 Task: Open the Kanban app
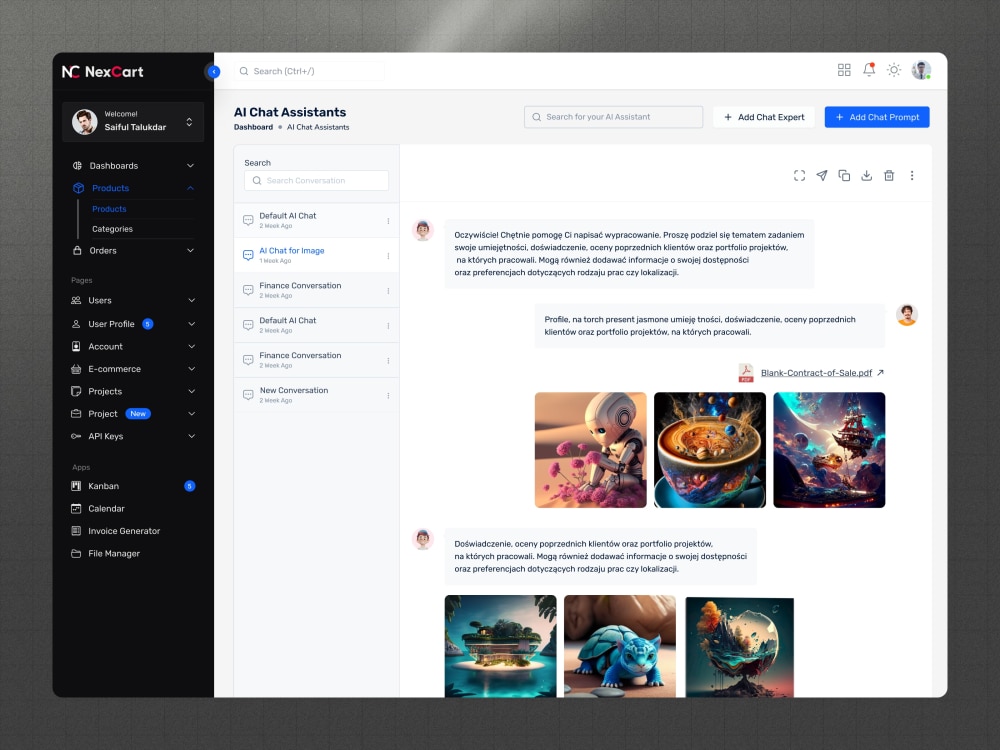coord(103,486)
